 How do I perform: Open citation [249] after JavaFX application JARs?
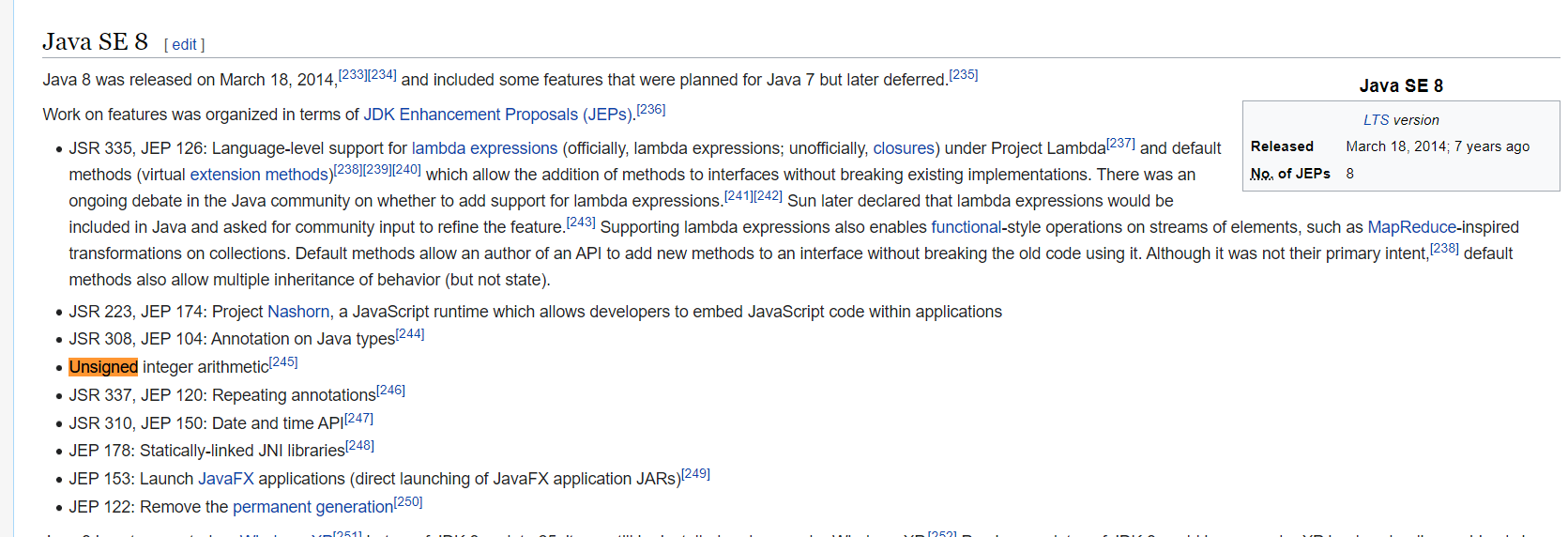click(x=696, y=473)
